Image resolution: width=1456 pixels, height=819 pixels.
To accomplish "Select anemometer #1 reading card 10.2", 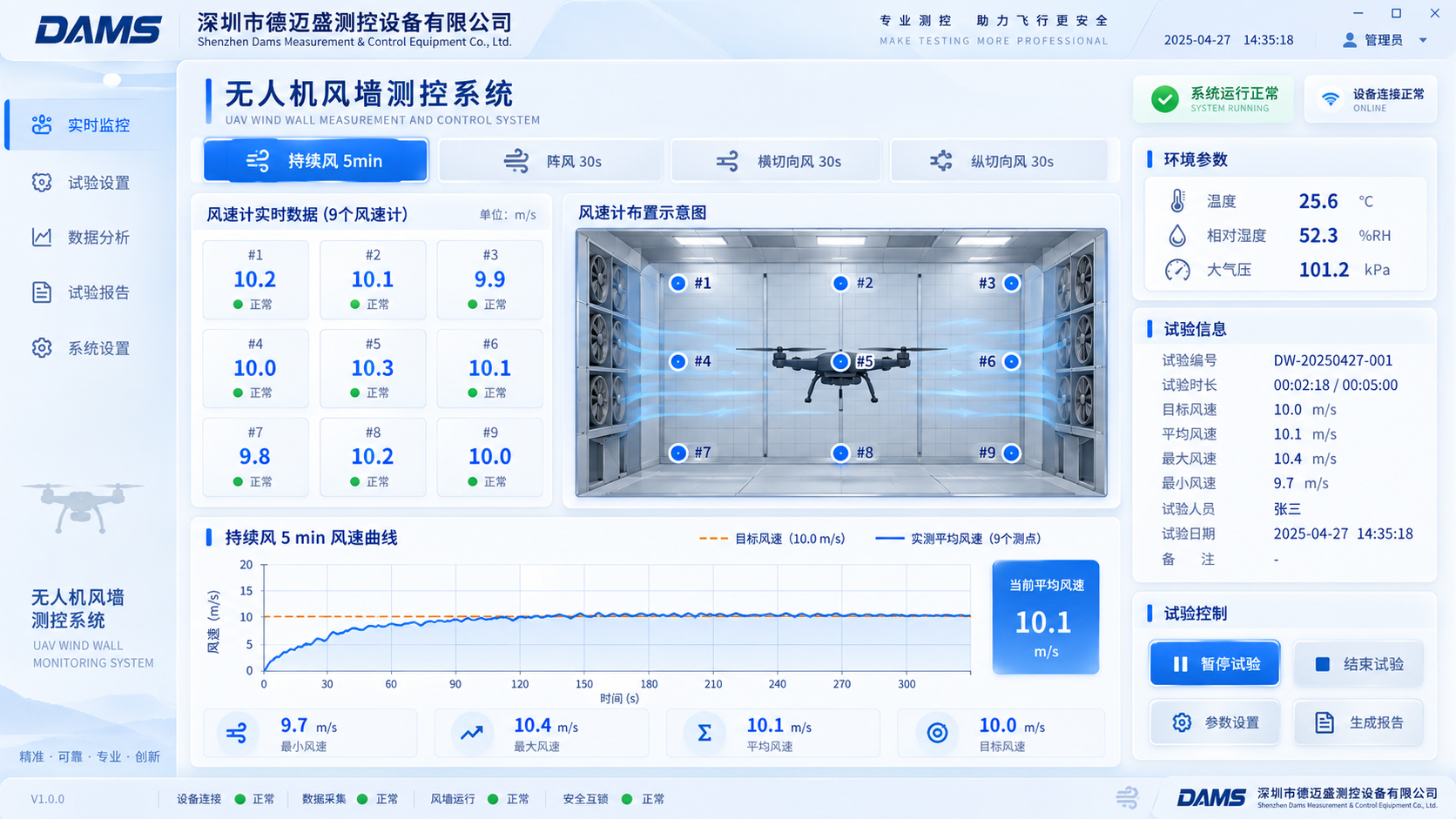I will point(255,279).
